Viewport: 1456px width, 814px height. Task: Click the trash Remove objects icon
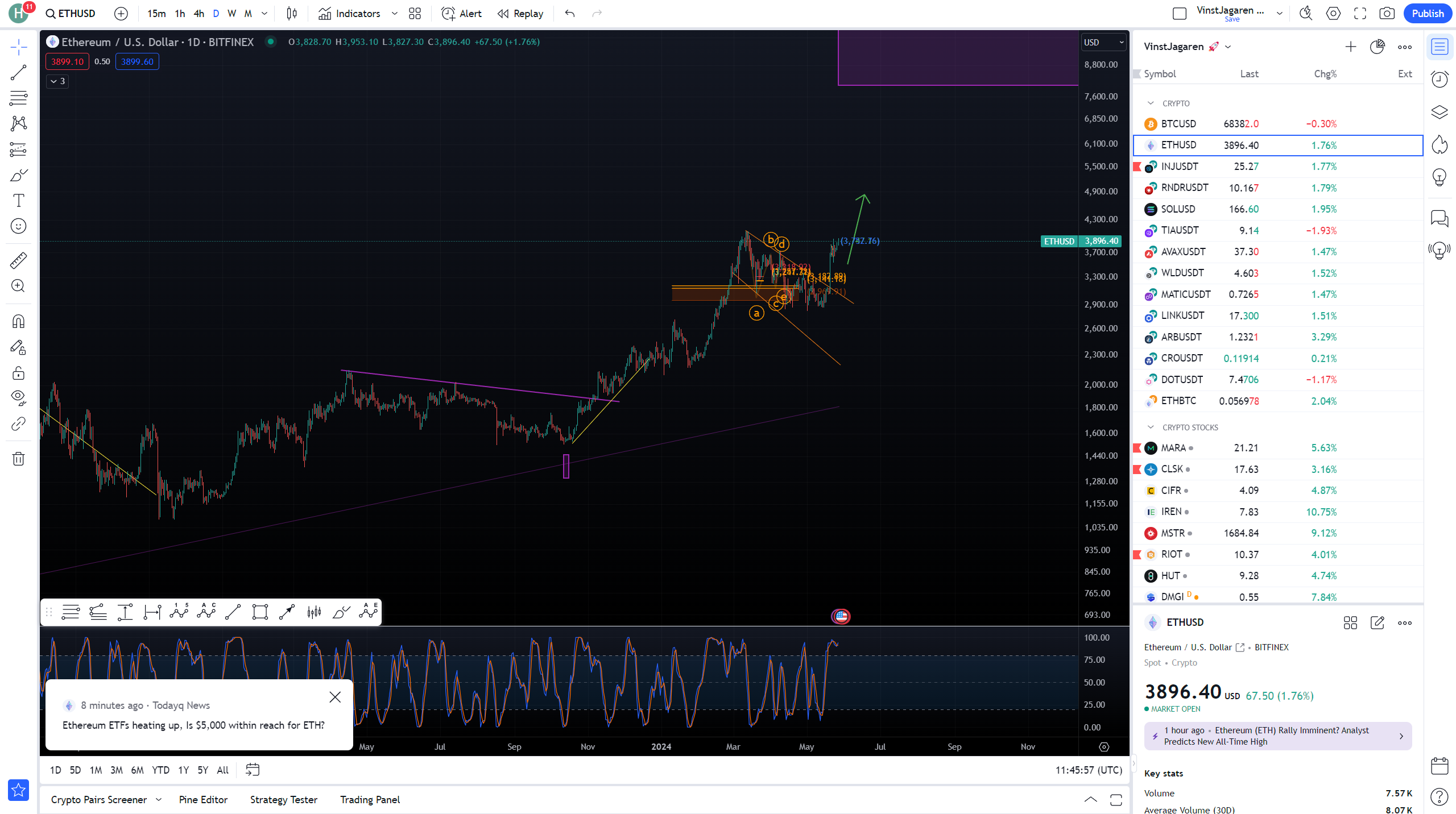pos(18,459)
